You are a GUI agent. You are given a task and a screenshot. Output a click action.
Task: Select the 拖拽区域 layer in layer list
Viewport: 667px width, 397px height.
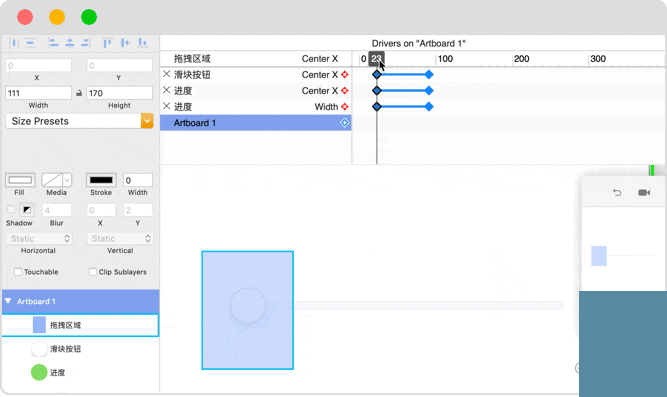click(80, 325)
